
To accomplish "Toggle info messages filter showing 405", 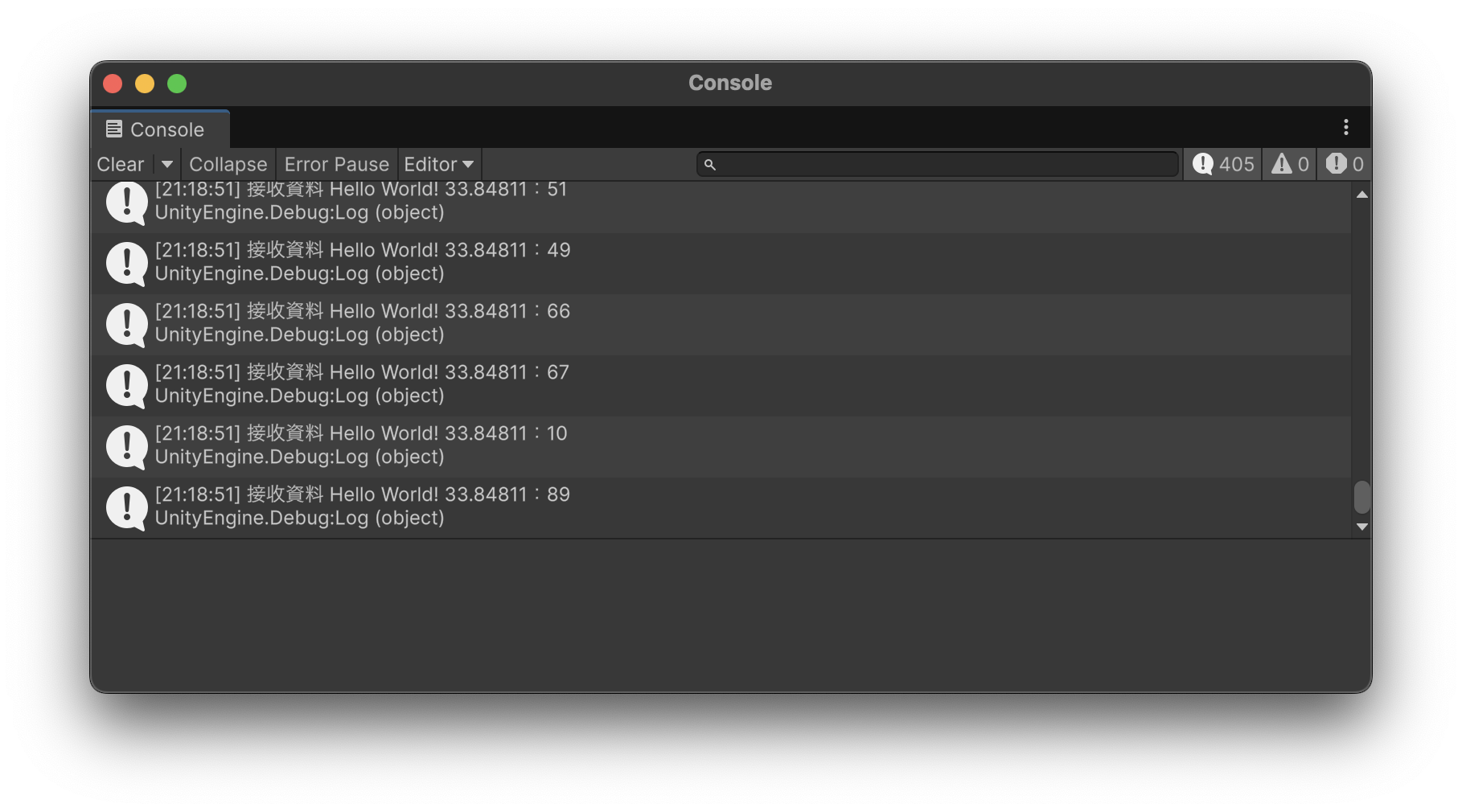I will (1223, 164).
